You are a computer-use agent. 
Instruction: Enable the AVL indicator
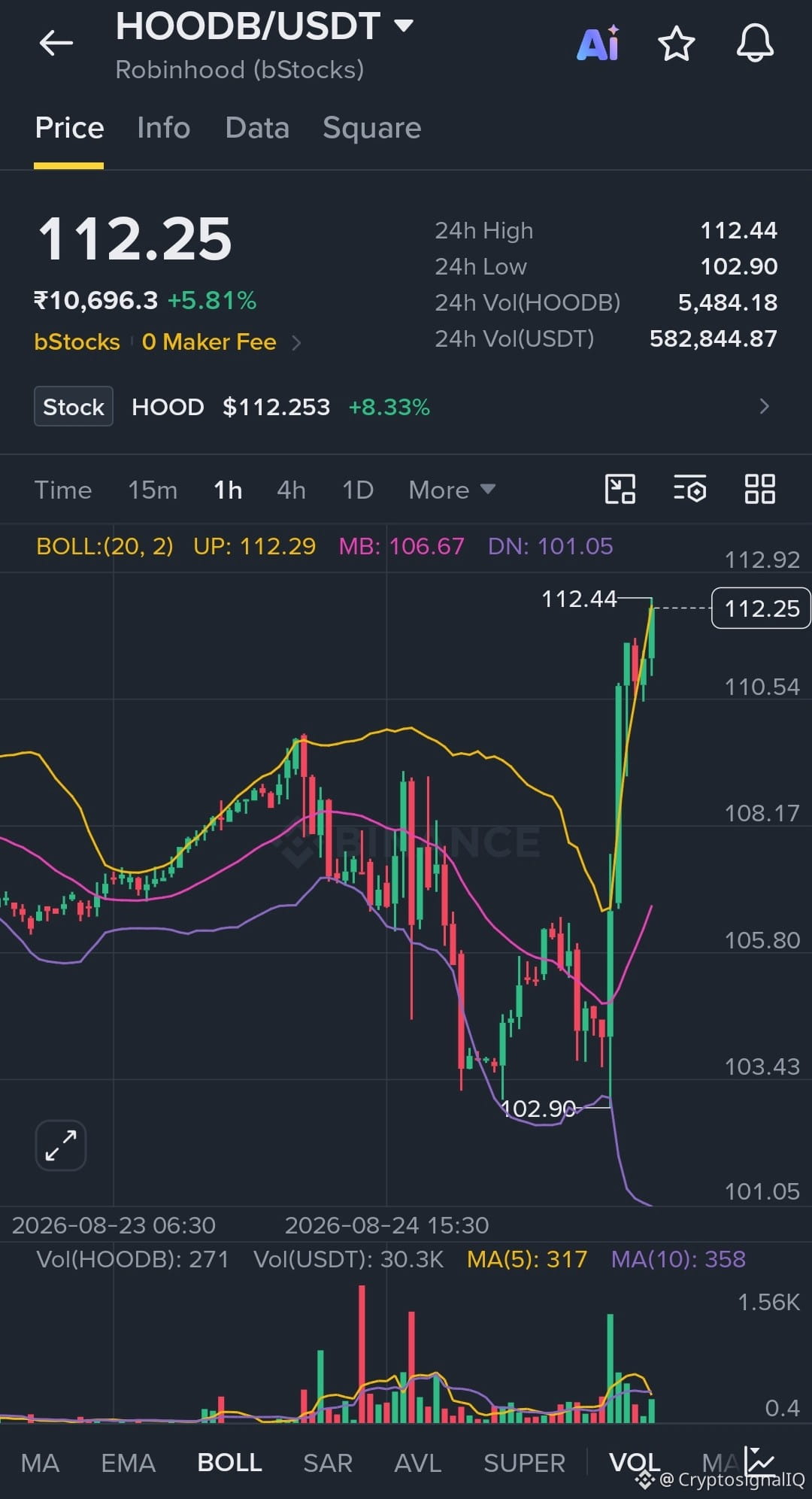418,1463
